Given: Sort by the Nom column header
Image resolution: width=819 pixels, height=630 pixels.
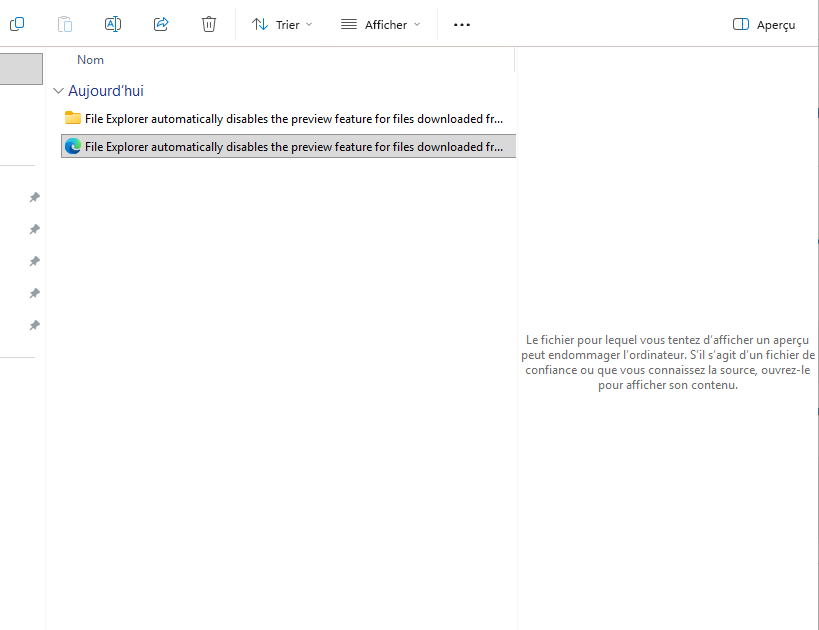Looking at the screenshot, I should pyautogui.click(x=90, y=60).
